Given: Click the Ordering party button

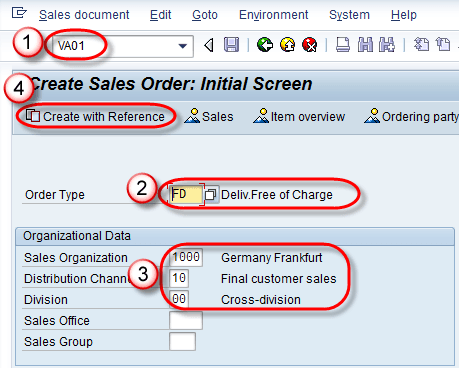Looking at the screenshot, I should pos(411,116).
